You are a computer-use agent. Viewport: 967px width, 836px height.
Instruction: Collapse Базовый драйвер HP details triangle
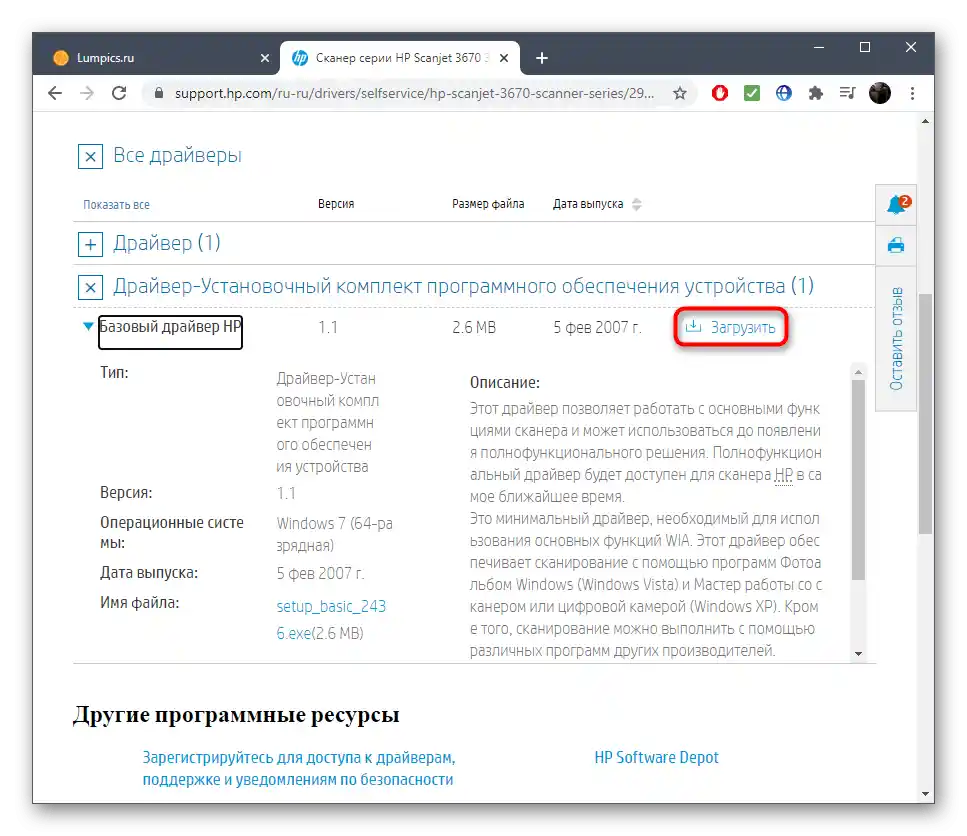[x=88, y=326]
